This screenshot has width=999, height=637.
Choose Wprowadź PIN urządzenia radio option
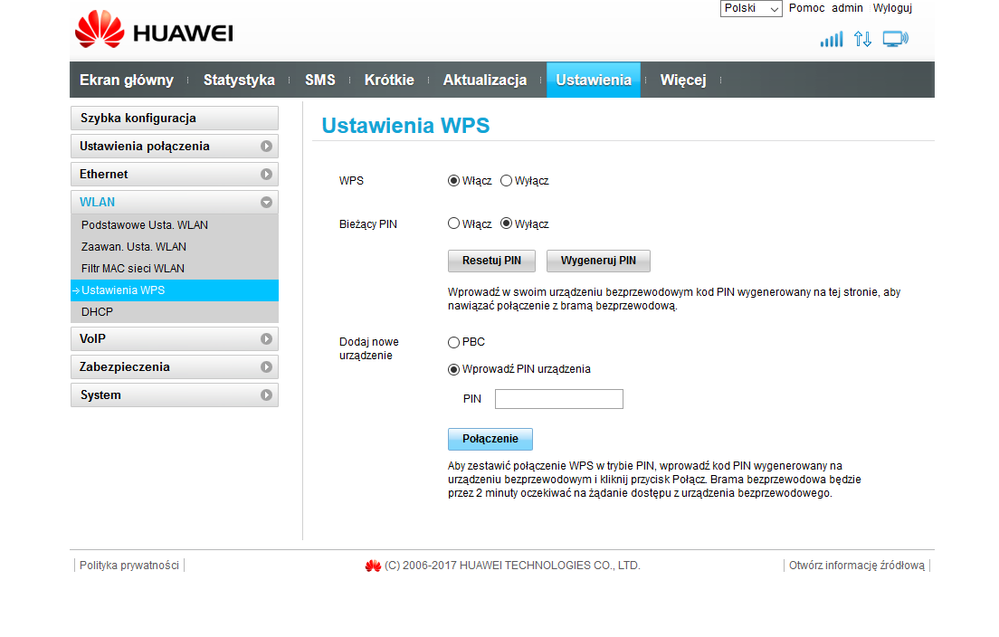pos(454,369)
